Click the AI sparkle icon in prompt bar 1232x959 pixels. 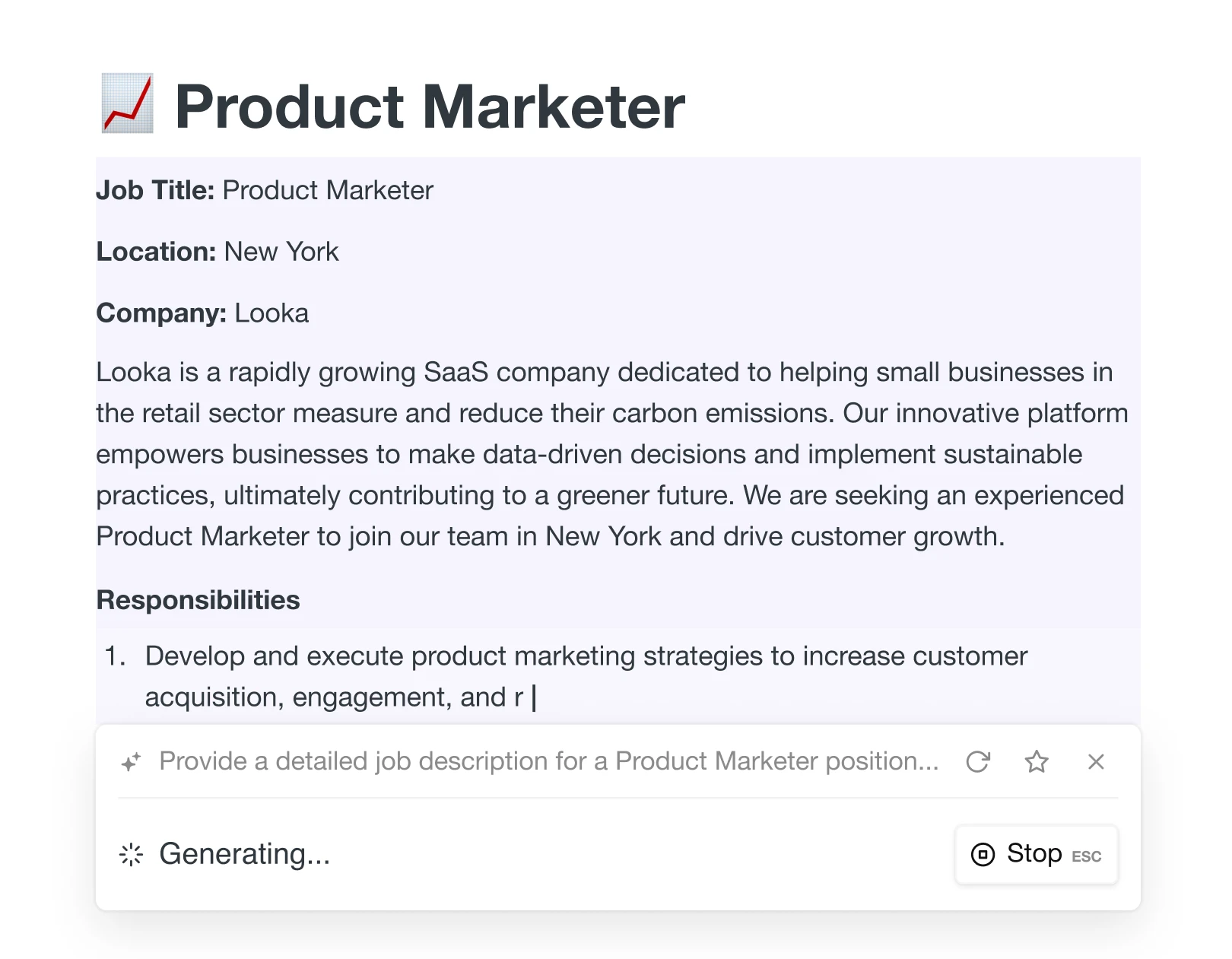click(132, 761)
